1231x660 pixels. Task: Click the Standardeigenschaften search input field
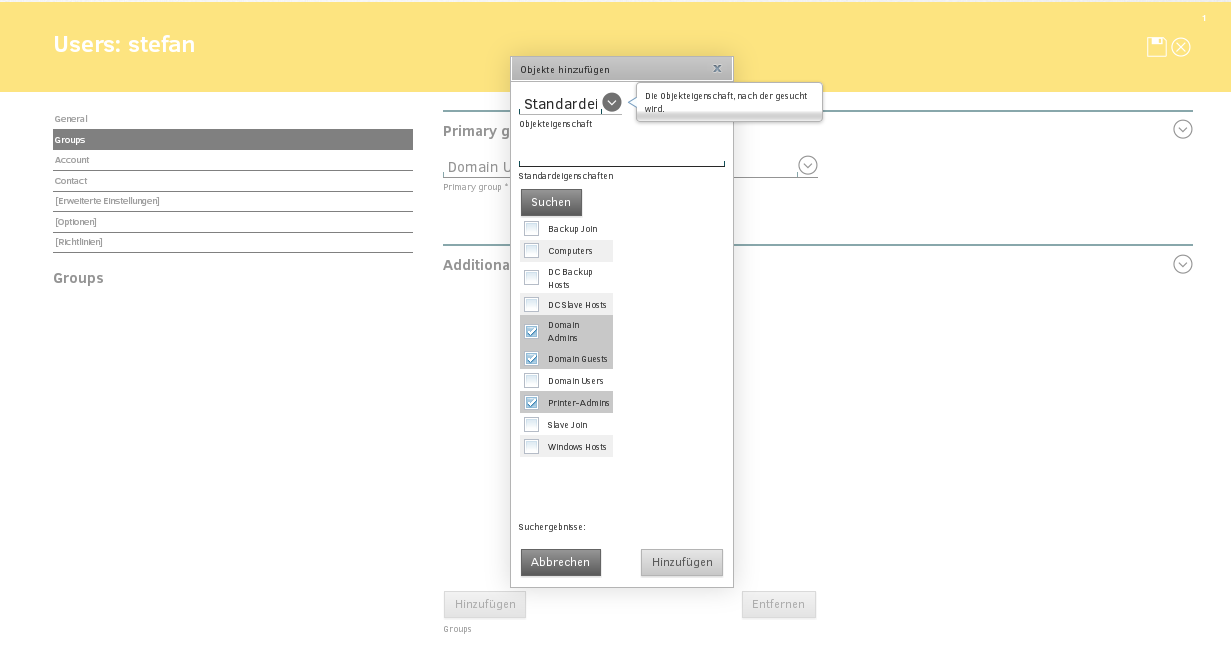point(621,157)
